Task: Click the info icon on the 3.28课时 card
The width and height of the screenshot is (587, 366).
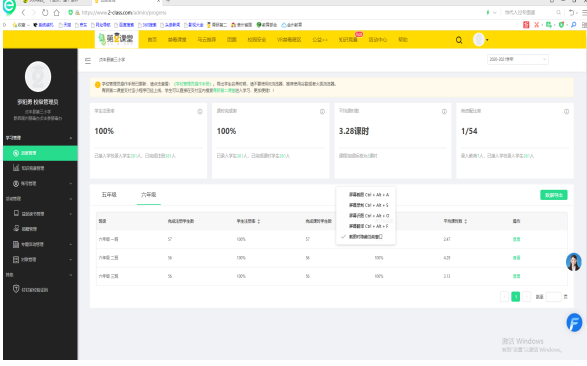Action: [444, 112]
